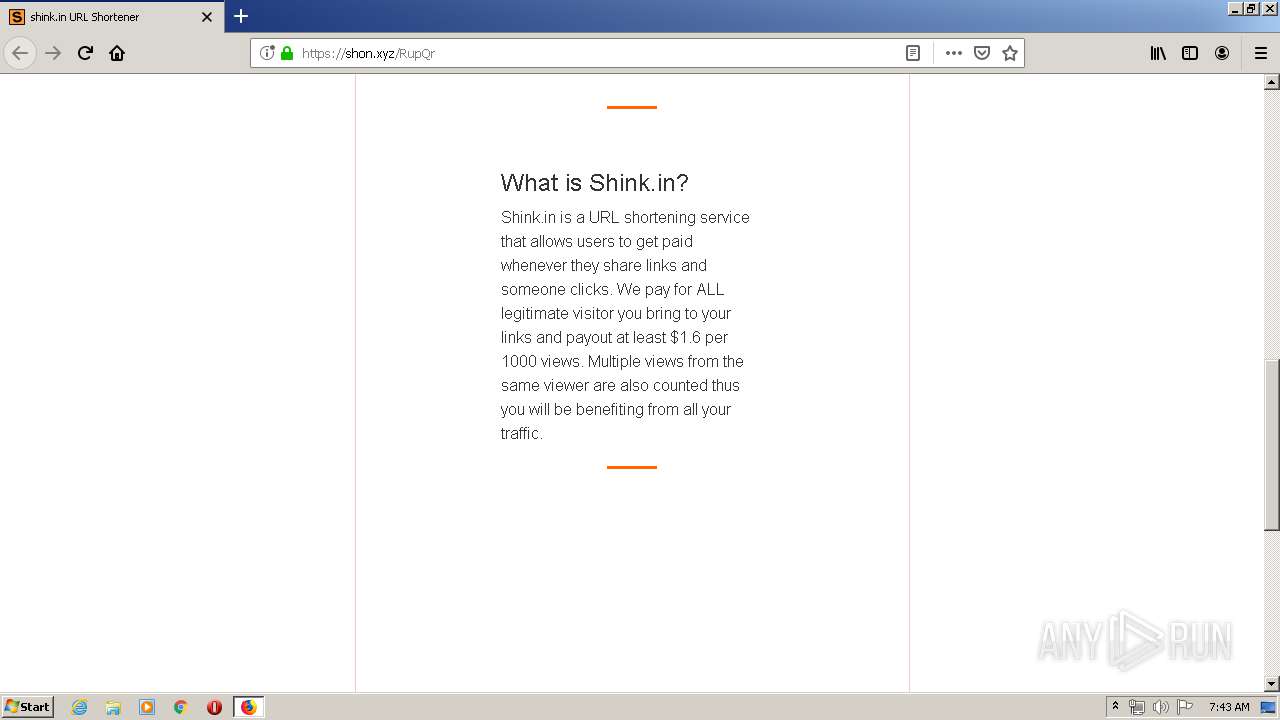1280x720 pixels.
Task: Click the Forward navigation arrow
Action: click(x=53, y=53)
